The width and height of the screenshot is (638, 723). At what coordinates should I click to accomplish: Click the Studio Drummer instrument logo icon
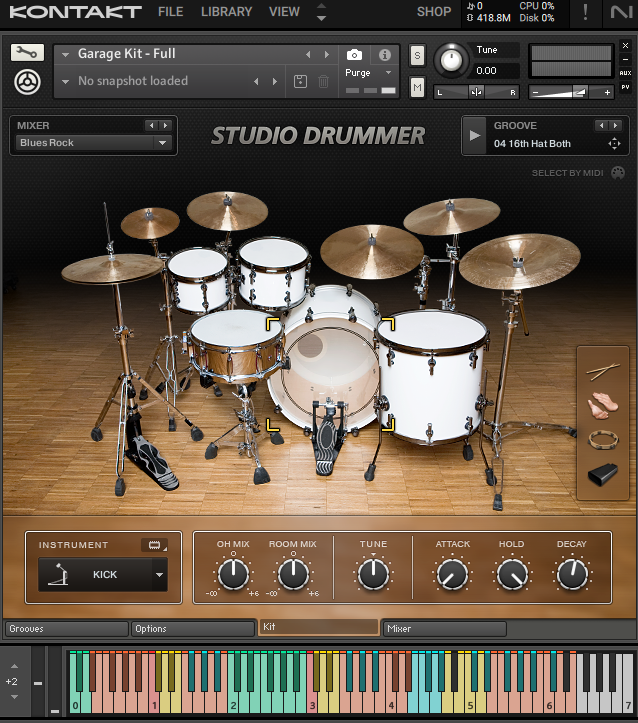(27, 82)
